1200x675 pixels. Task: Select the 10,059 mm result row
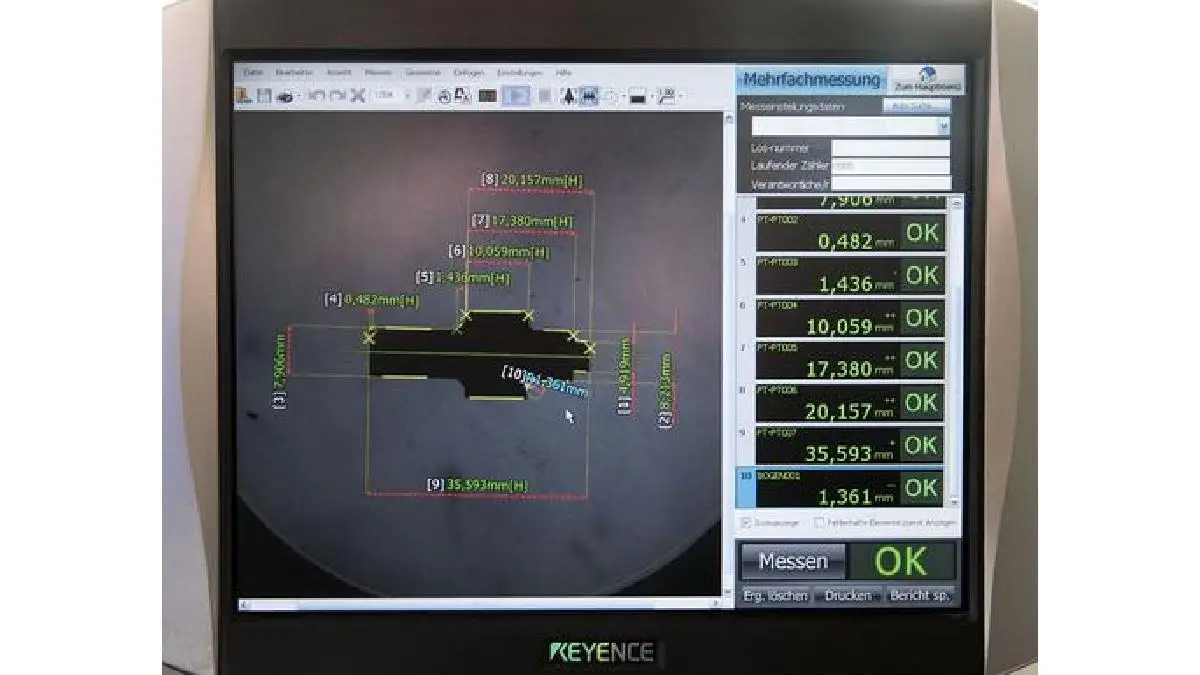pos(840,318)
